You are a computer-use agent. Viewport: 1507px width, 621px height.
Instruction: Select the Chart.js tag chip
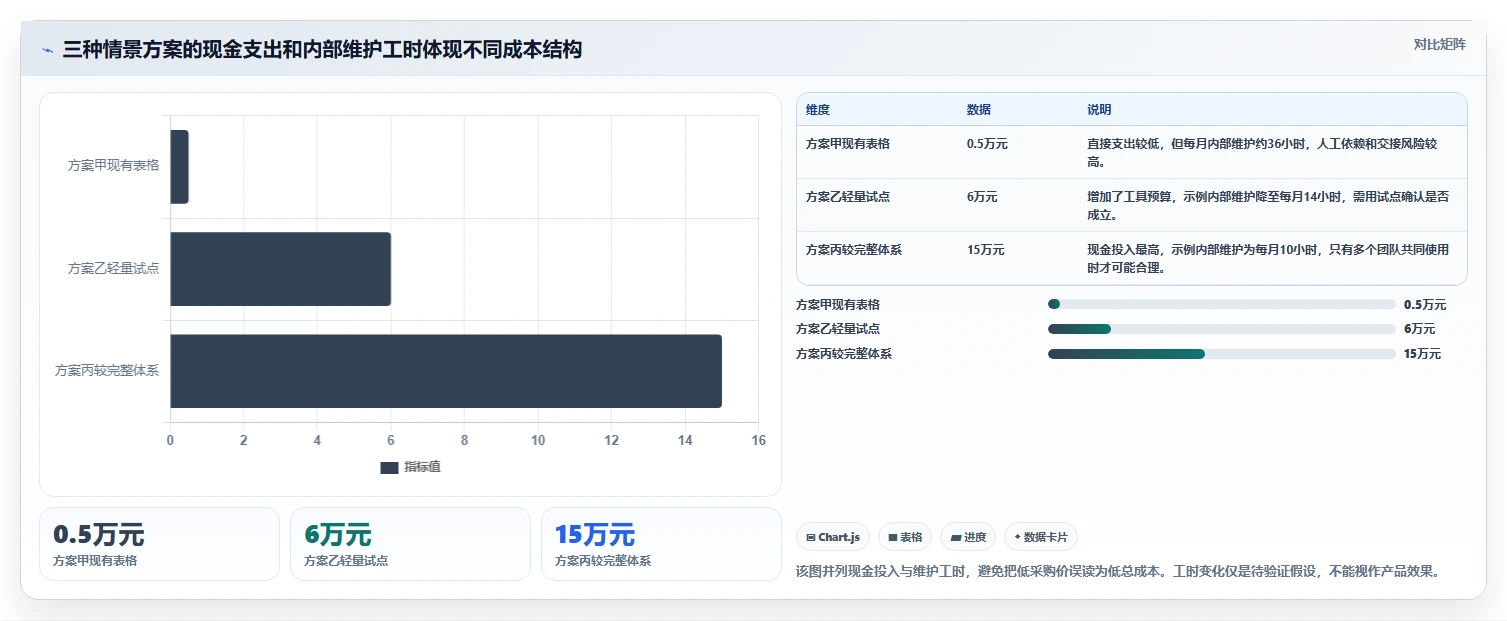pyautogui.click(x=833, y=537)
